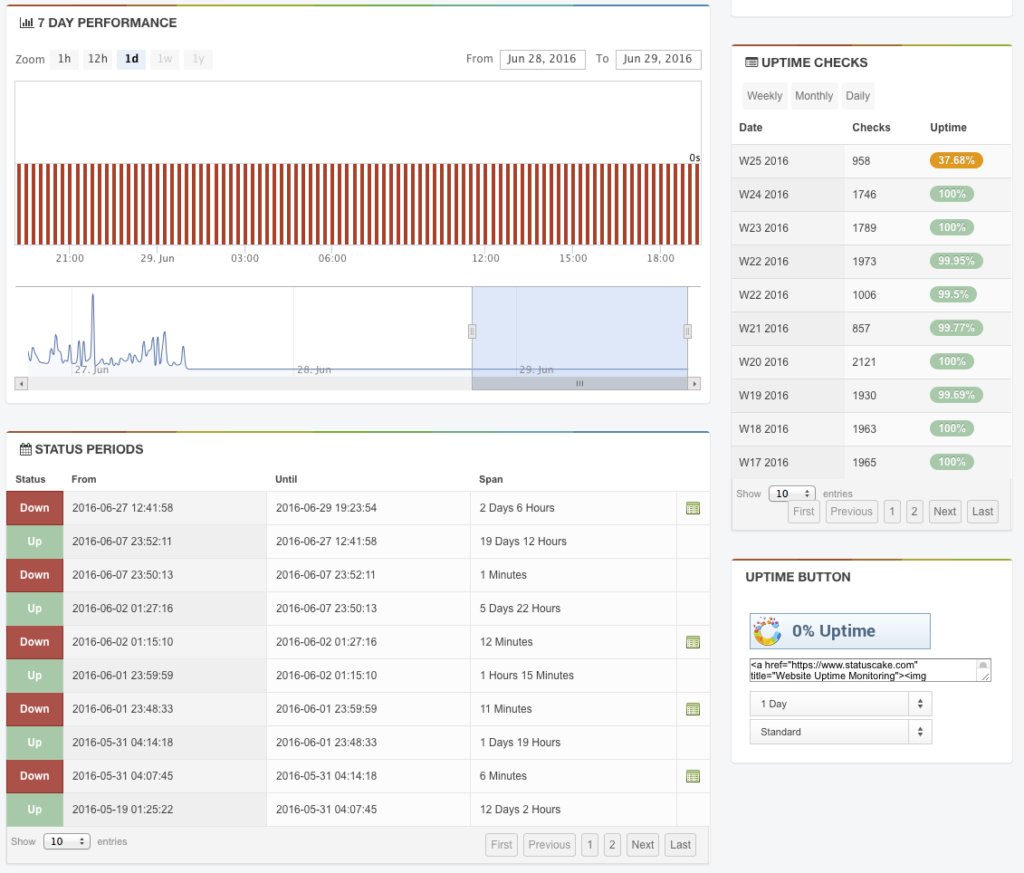Edit the From date field Jun 28, 2016

pos(543,59)
